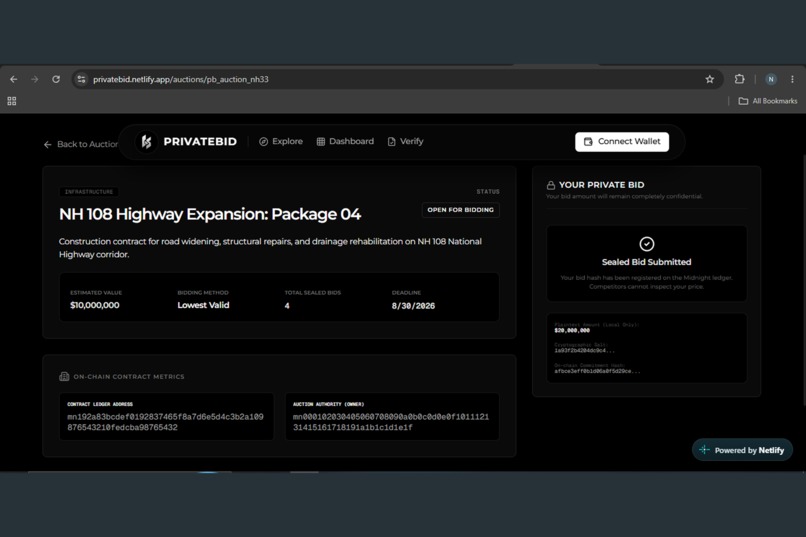Click the Lowest Valid bidding method

coord(203,305)
